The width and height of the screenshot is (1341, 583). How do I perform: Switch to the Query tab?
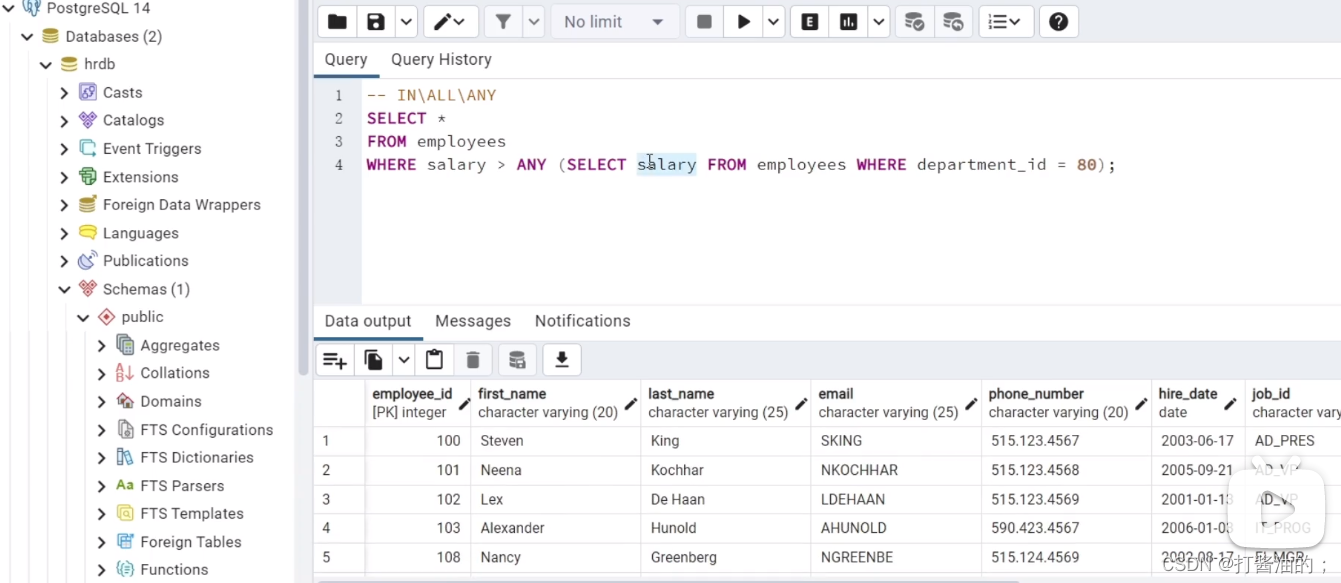(346, 59)
